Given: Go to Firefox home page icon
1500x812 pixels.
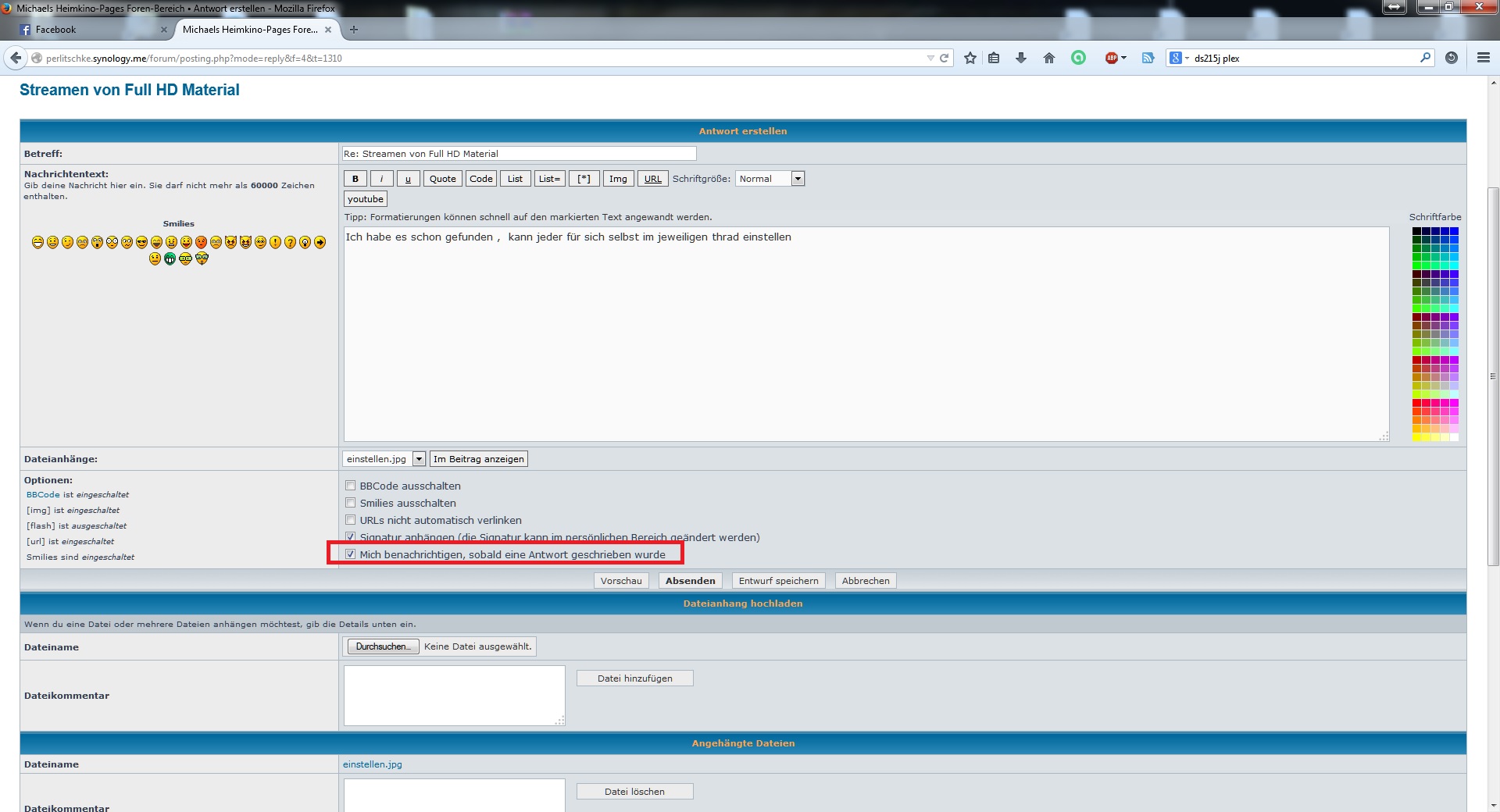Looking at the screenshot, I should click(1048, 58).
